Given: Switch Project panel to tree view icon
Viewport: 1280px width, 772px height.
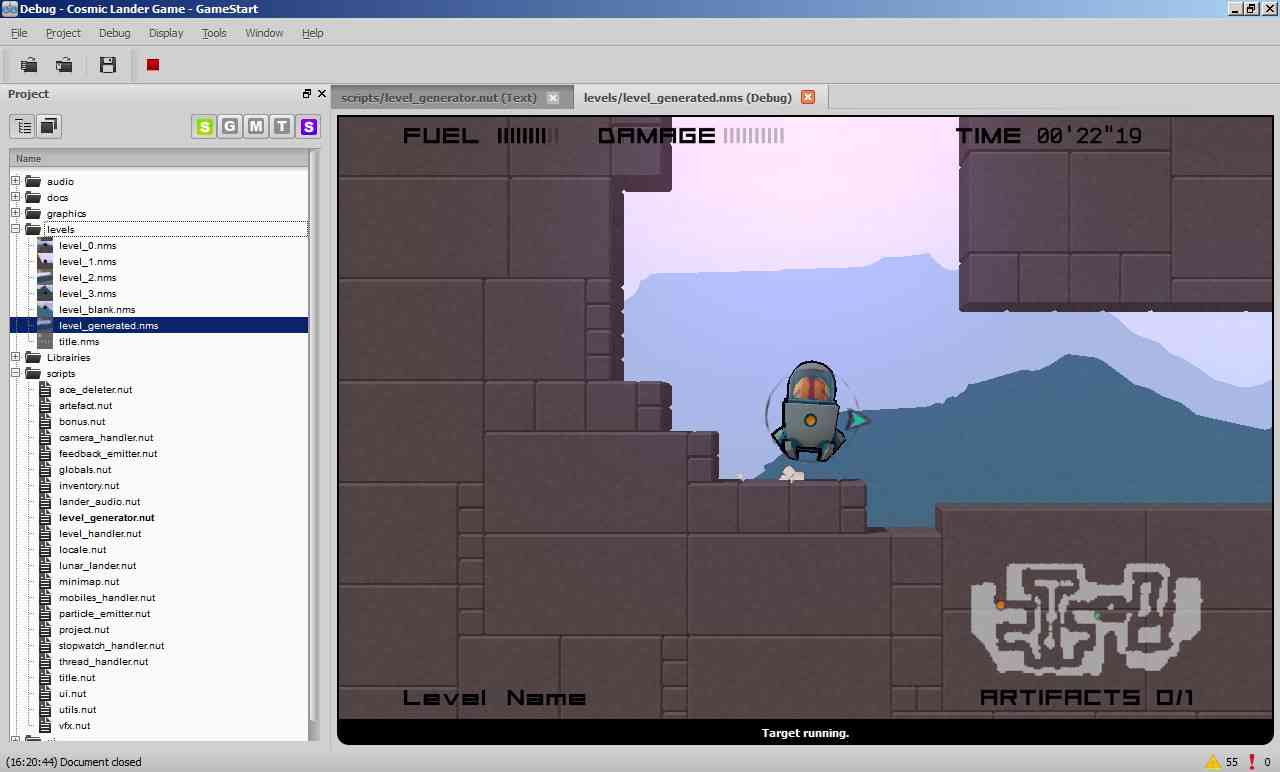Looking at the screenshot, I should tap(22, 126).
